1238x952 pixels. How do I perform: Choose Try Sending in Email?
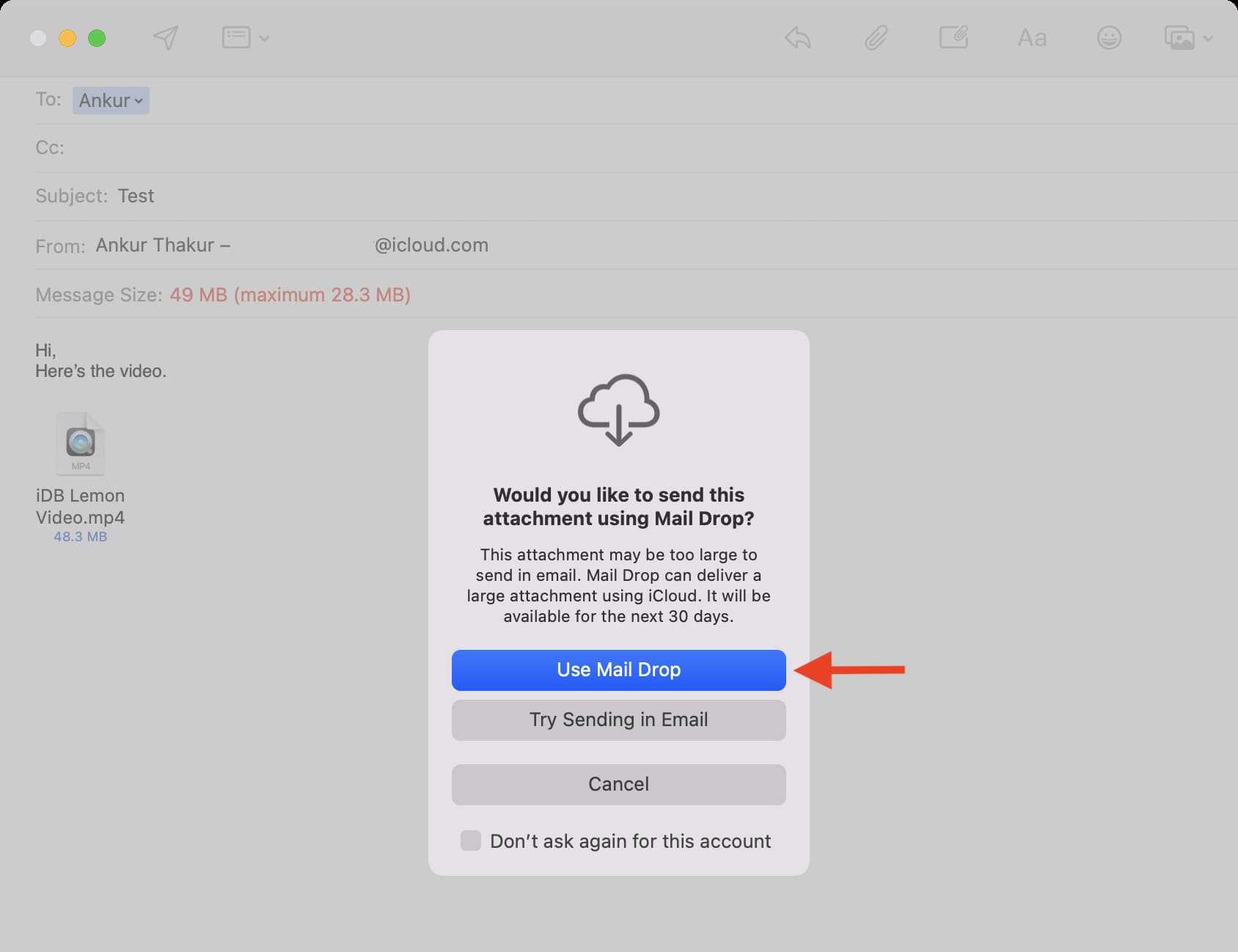(x=618, y=720)
